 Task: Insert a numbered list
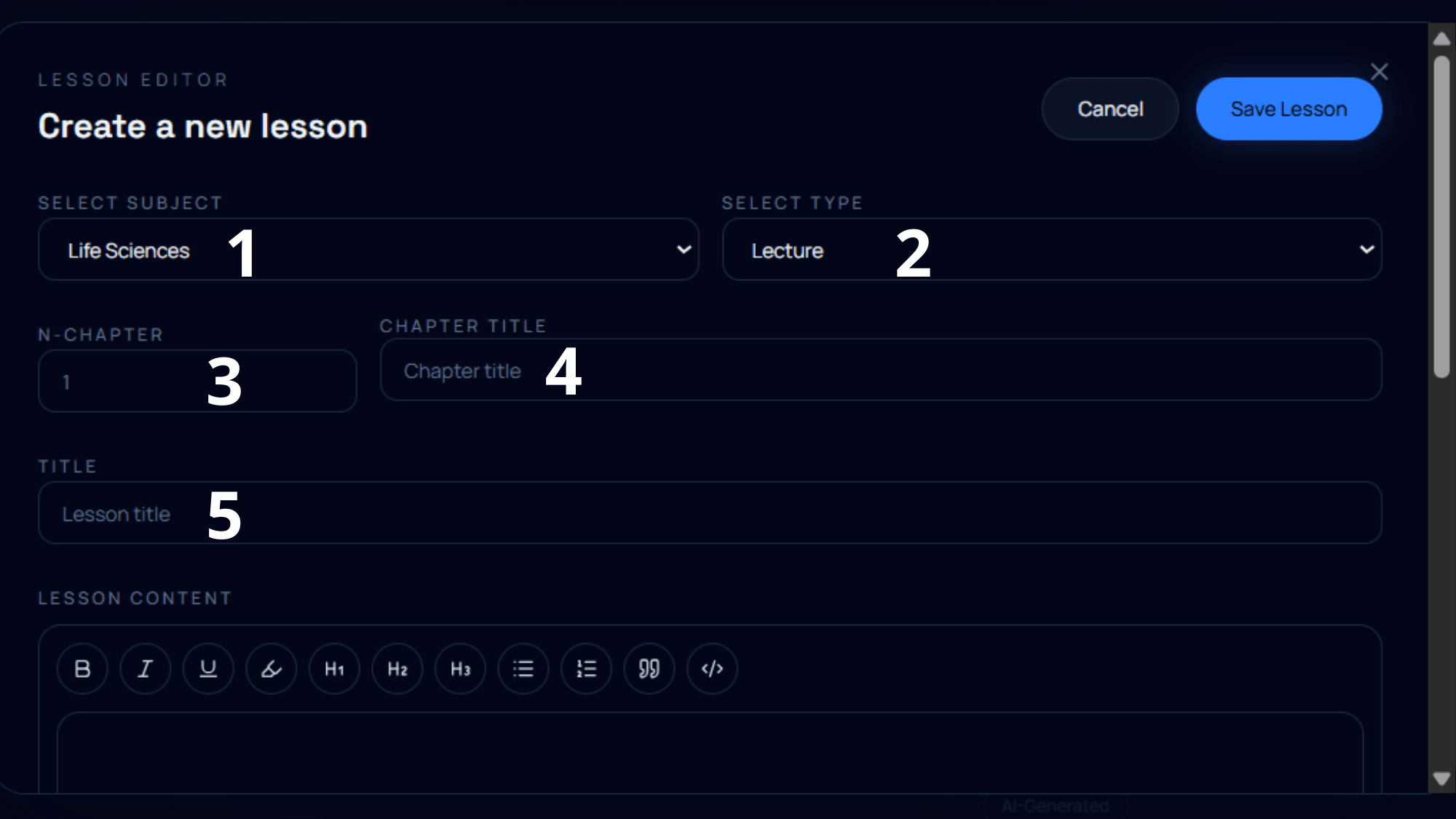(x=586, y=668)
